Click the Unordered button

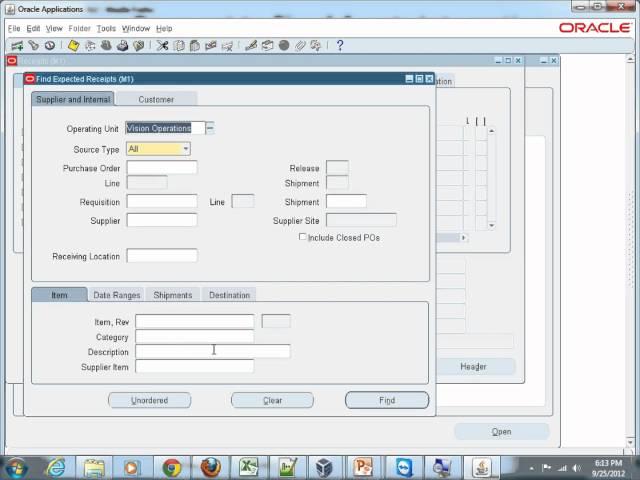tap(149, 400)
